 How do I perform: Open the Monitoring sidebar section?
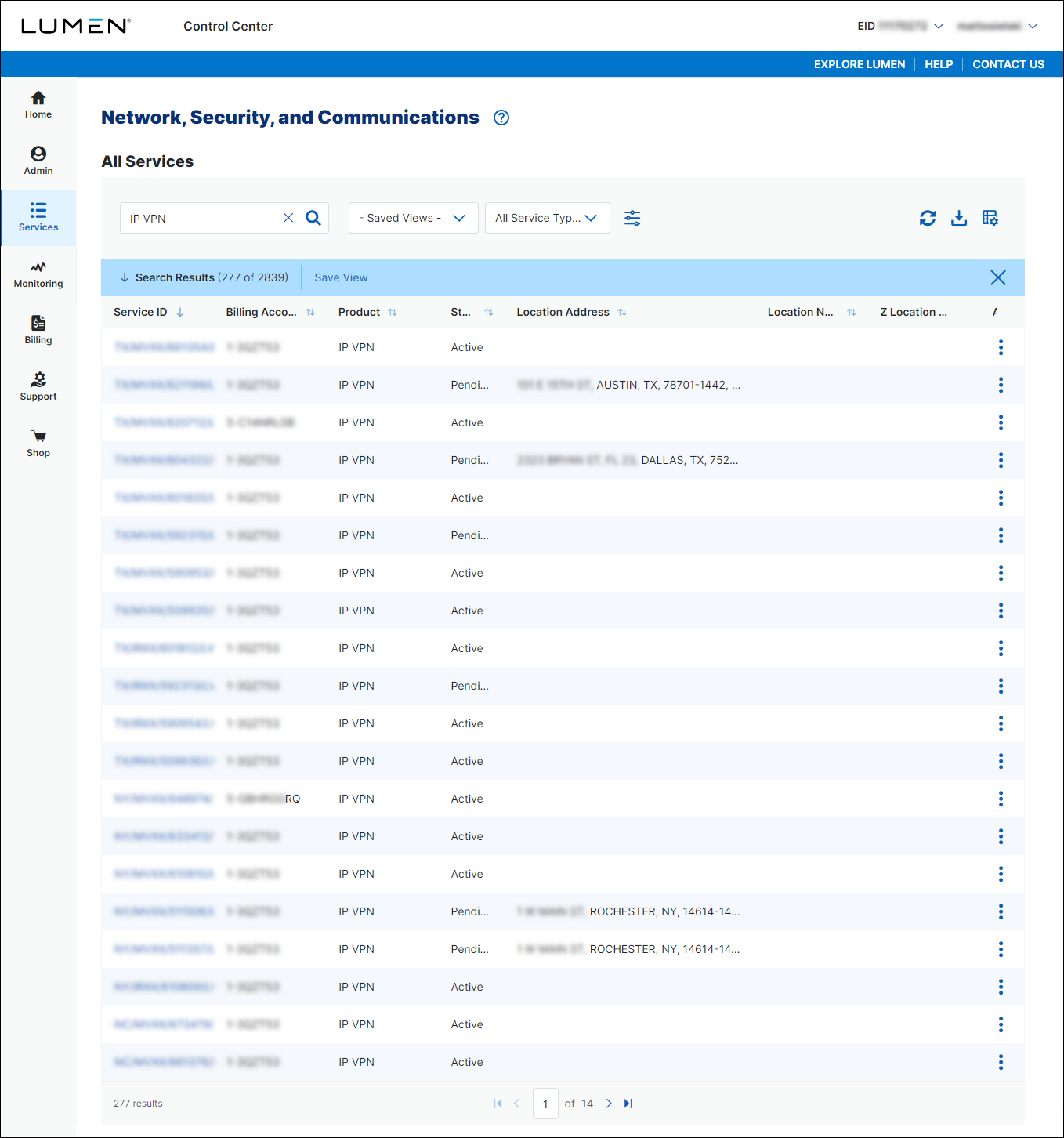point(38,274)
